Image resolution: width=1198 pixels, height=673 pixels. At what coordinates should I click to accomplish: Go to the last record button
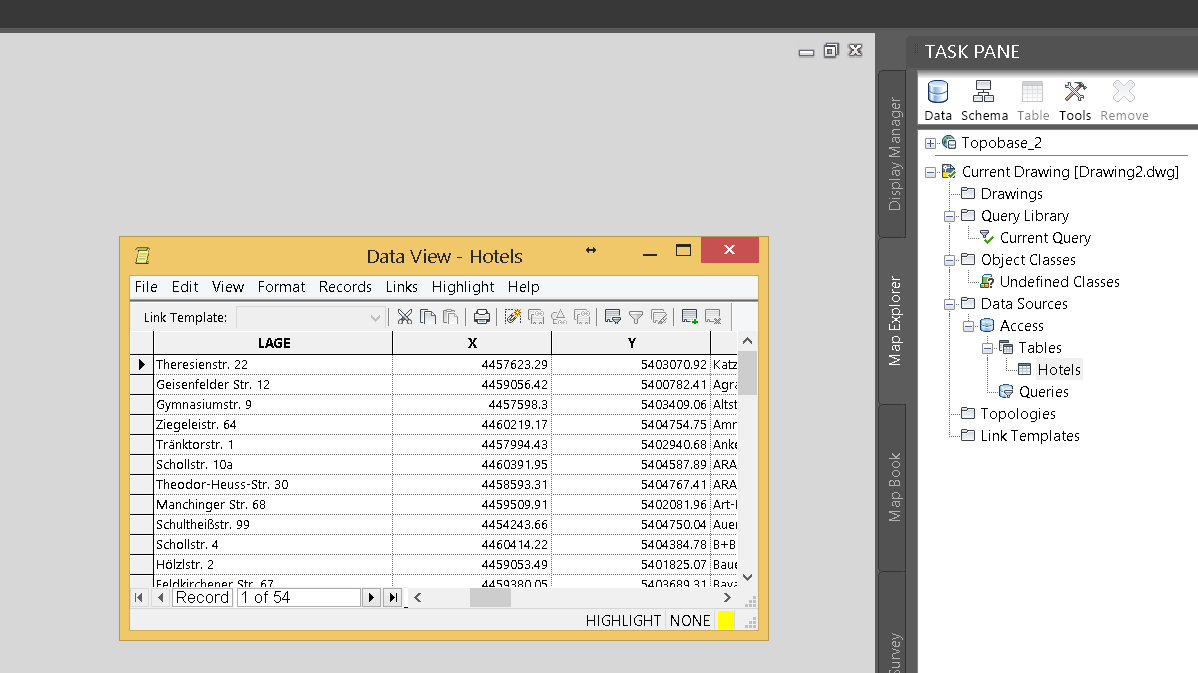click(393, 597)
